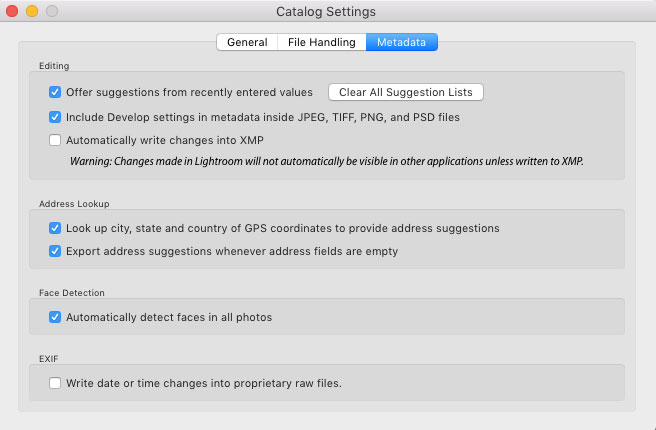Image resolution: width=656 pixels, height=430 pixels.
Task: Check Write date or time changes checkbox
Action: [55, 383]
